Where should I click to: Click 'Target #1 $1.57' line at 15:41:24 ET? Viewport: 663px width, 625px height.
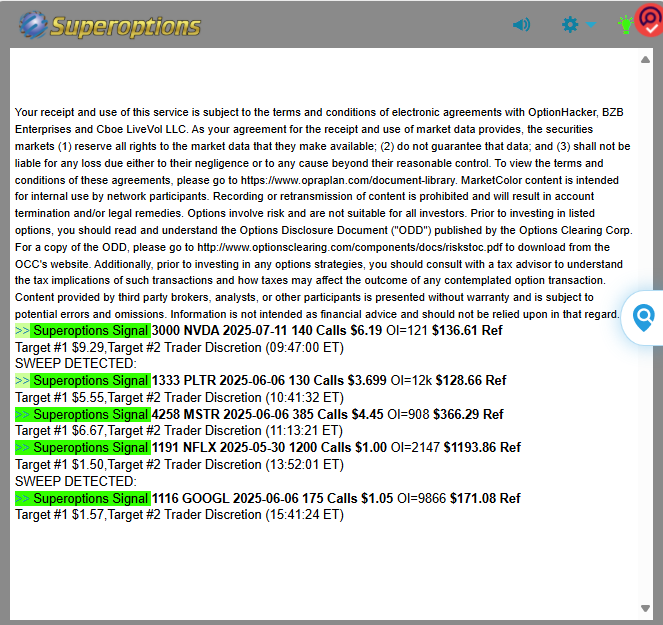[179, 515]
